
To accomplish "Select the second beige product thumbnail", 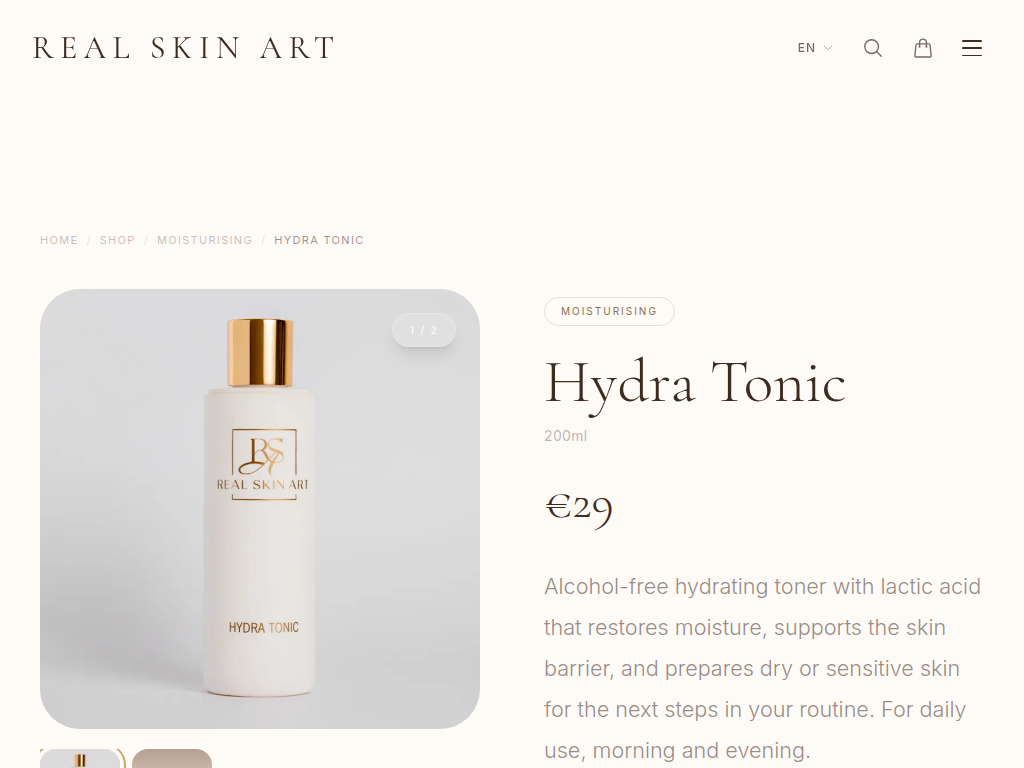I will pyautogui.click(x=172, y=758).
